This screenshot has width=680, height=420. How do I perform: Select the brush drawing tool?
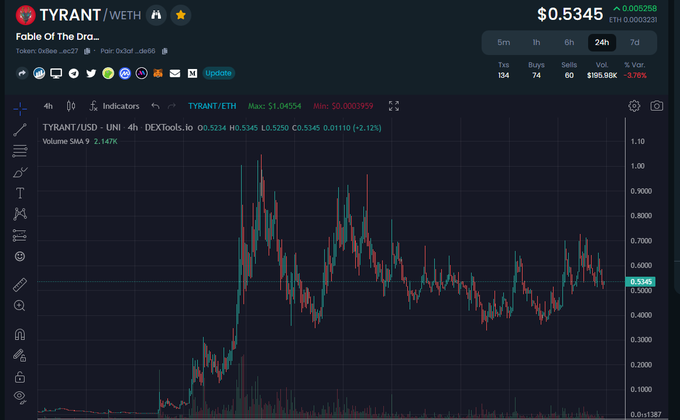point(20,172)
